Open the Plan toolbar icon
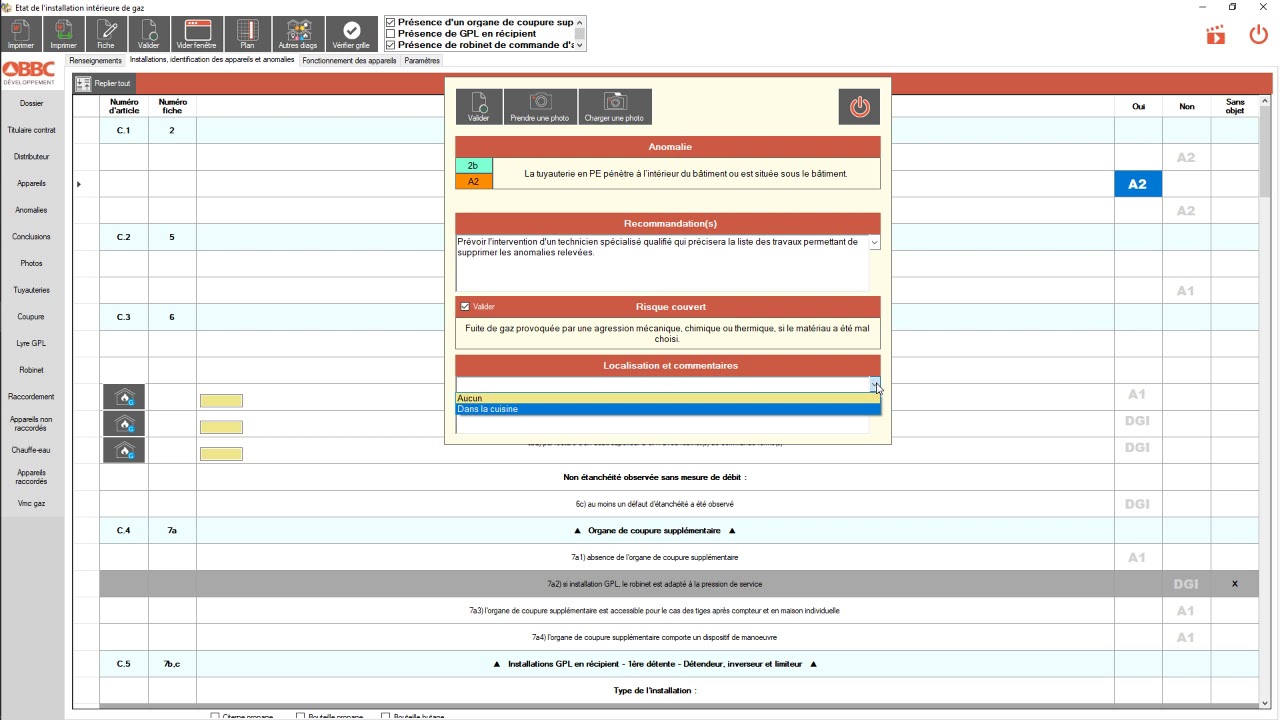Image resolution: width=1280 pixels, height=720 pixels. [x=247, y=34]
